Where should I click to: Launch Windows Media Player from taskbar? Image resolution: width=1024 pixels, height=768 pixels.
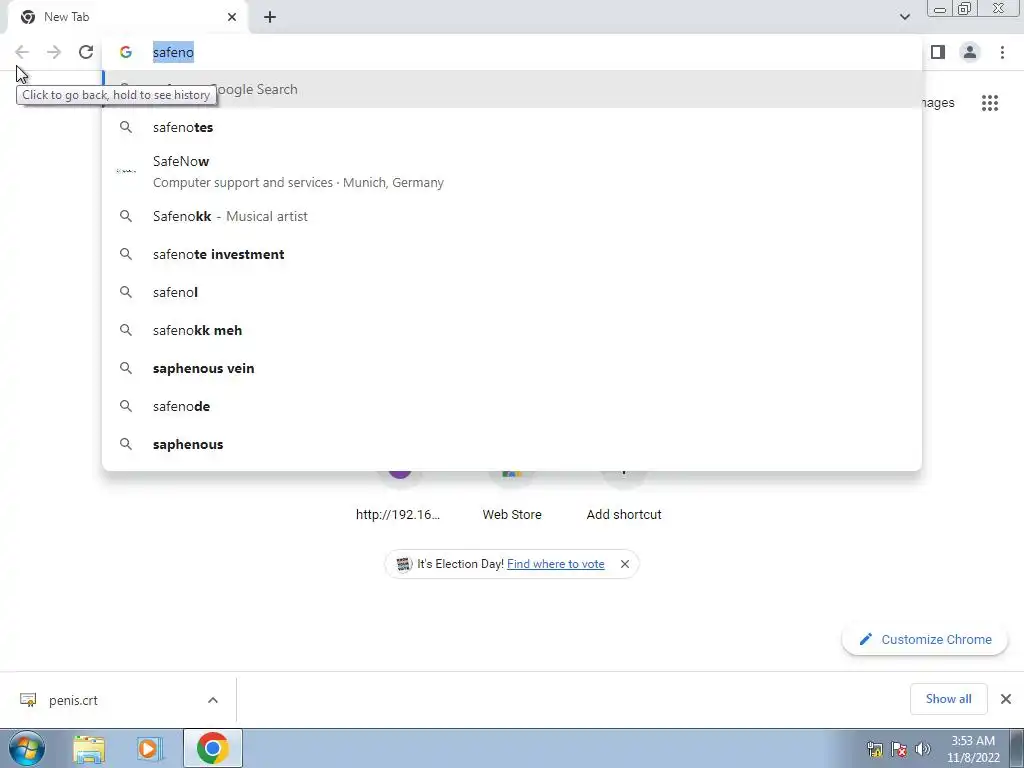(150, 748)
